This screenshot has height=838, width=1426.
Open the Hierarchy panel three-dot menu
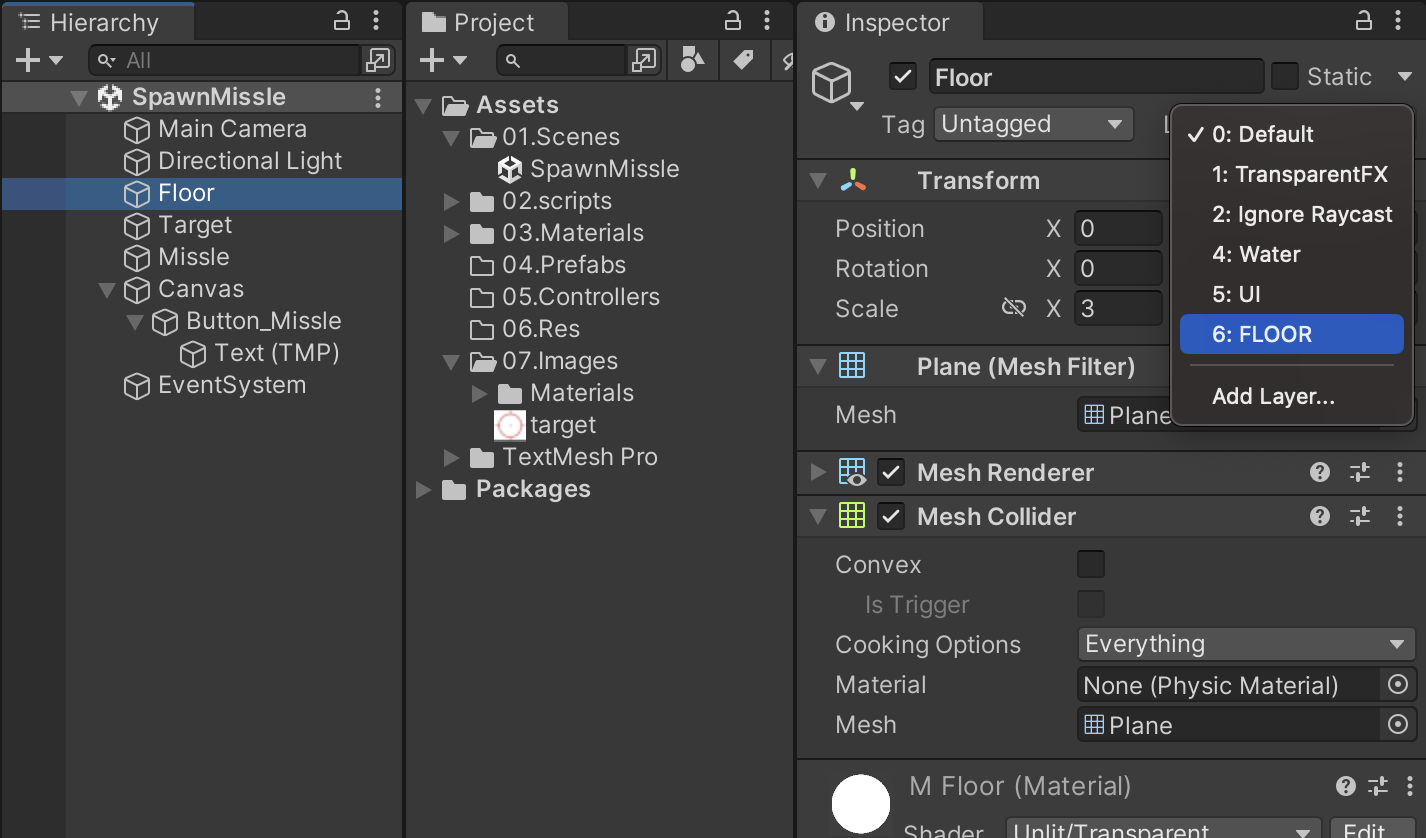[x=376, y=21]
